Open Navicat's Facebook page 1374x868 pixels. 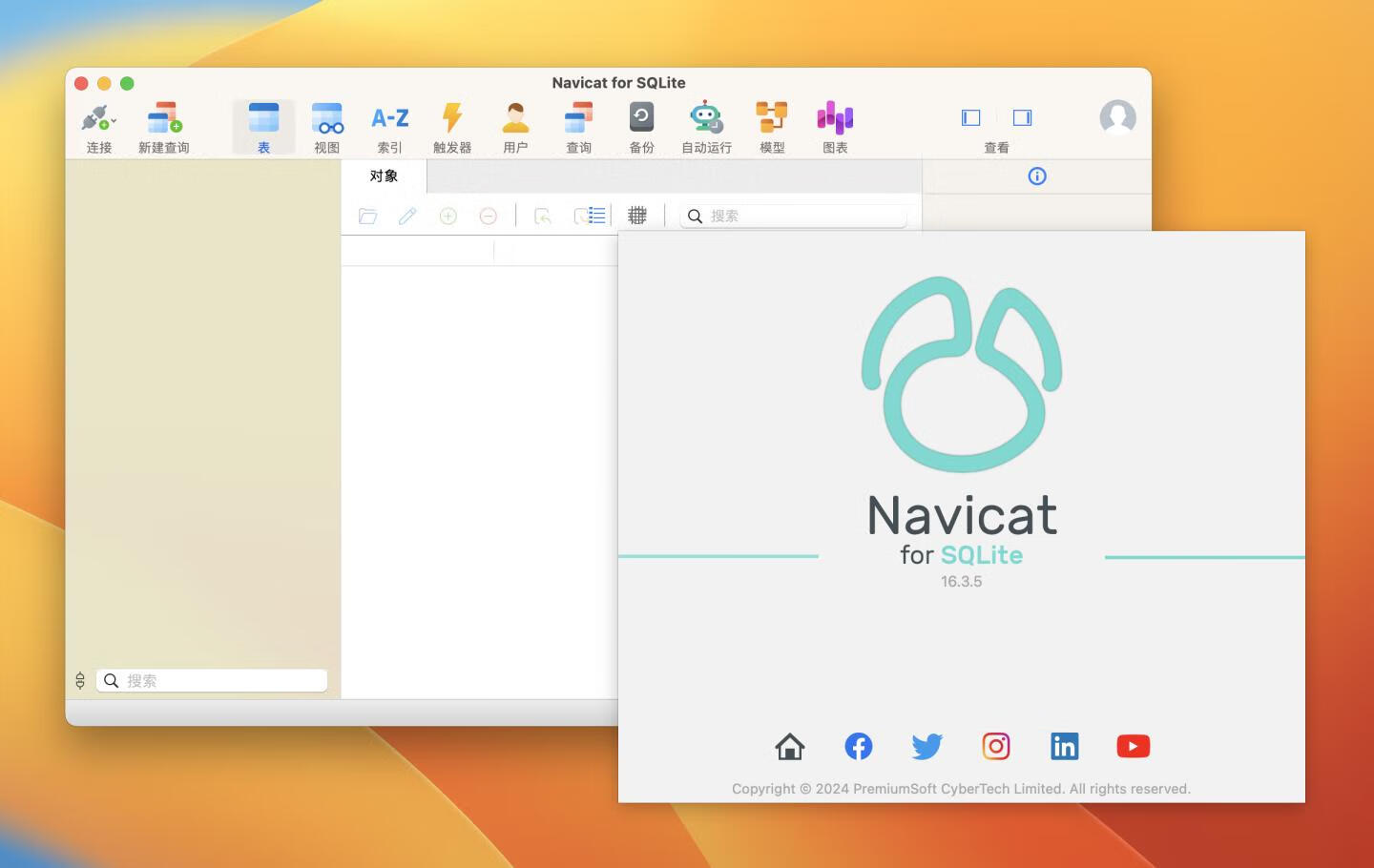click(858, 746)
